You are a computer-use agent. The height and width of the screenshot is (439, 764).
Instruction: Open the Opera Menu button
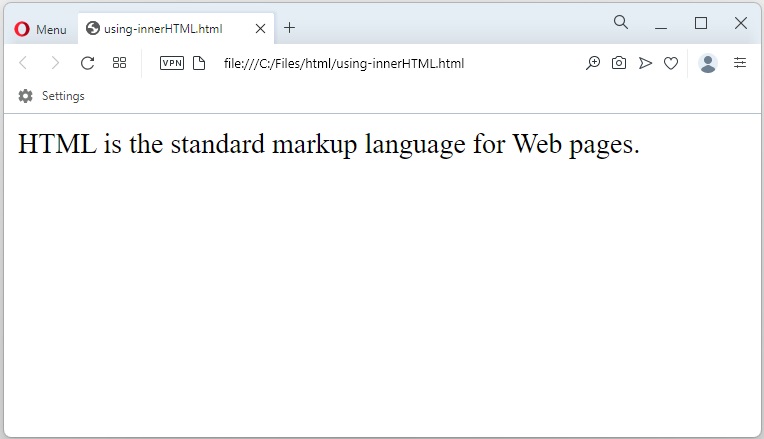tap(41, 29)
